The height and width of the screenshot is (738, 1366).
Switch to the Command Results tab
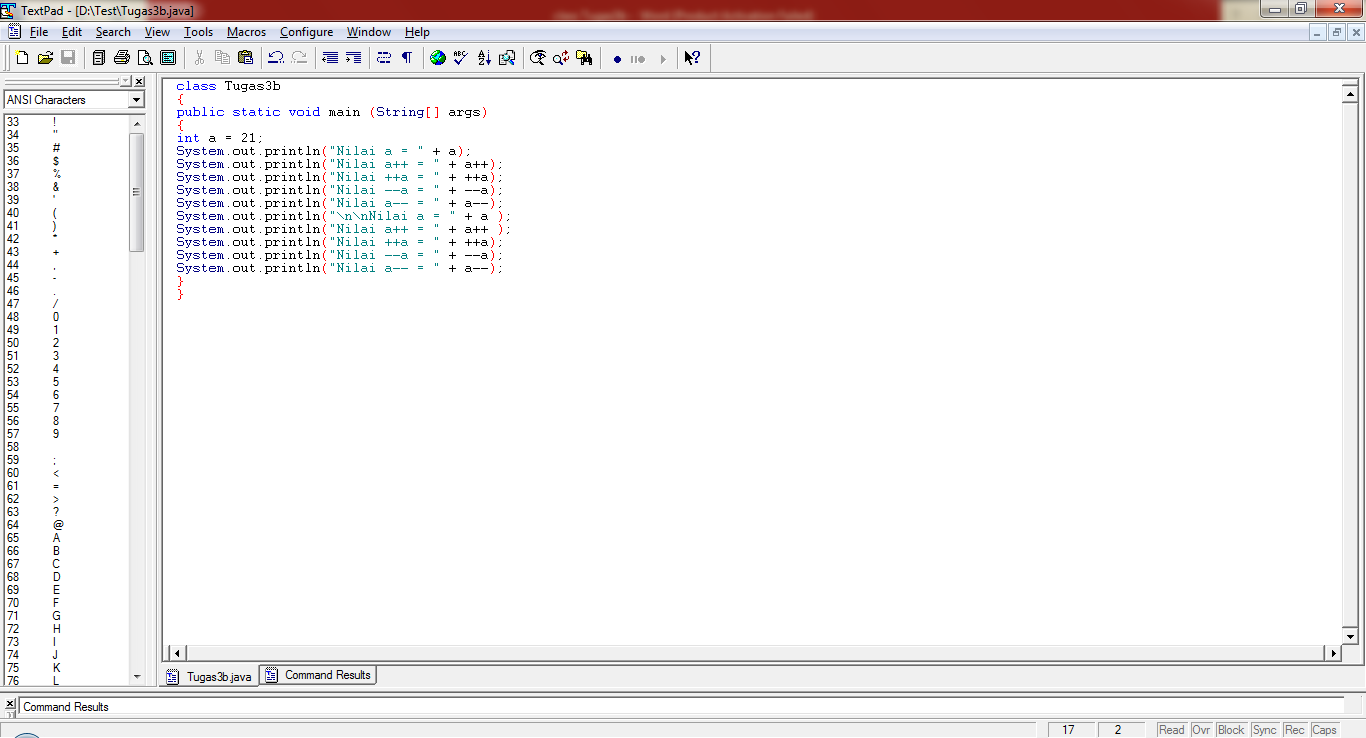click(x=318, y=675)
